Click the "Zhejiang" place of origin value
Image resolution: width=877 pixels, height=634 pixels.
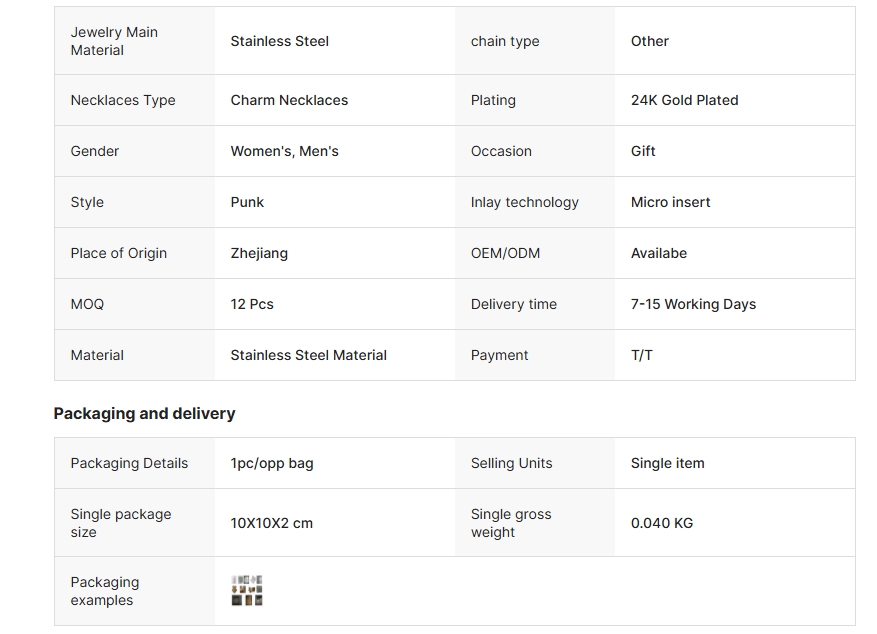pyautogui.click(x=259, y=253)
